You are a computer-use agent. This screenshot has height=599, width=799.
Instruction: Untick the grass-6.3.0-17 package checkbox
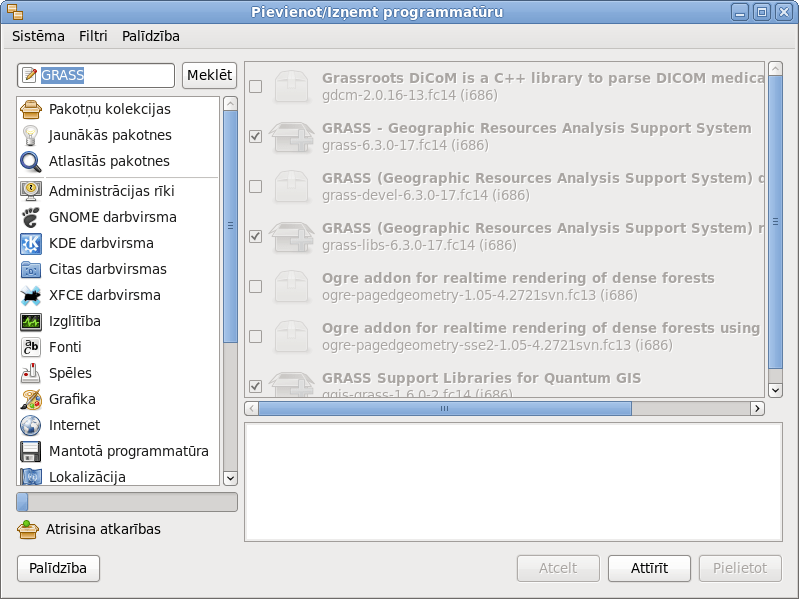255,137
